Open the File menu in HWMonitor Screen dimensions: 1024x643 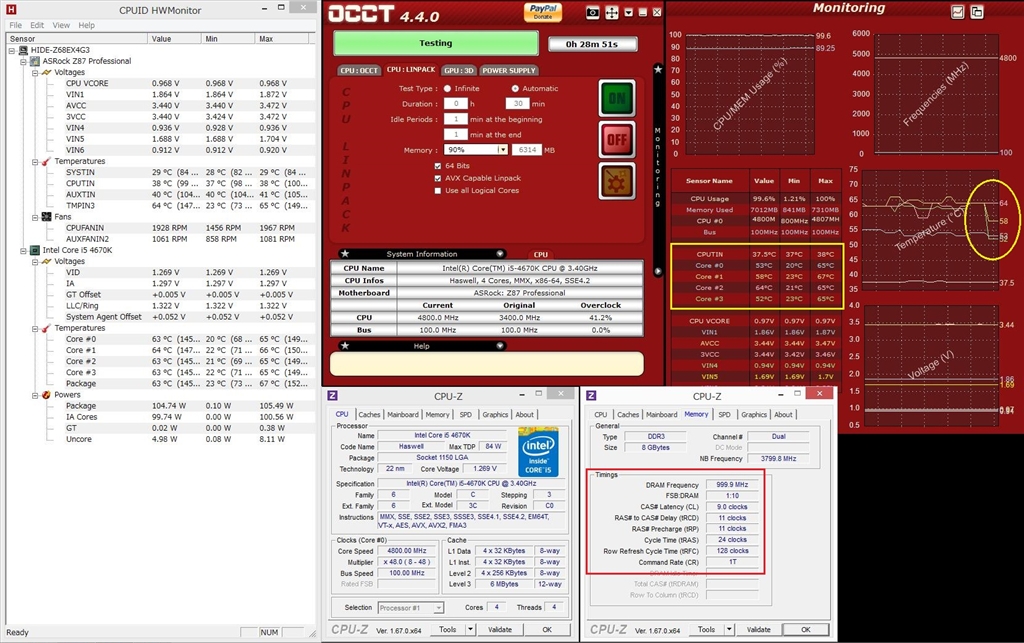[x=16, y=25]
